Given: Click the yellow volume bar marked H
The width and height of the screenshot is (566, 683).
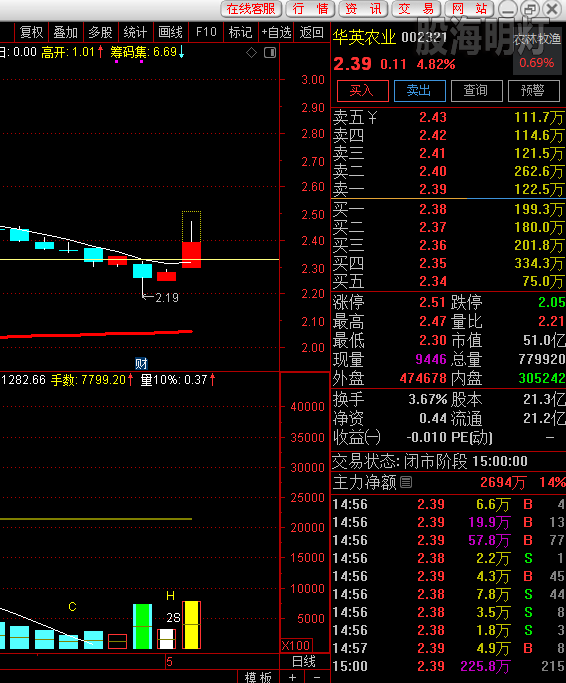Looking at the screenshot, I should 191,625.
